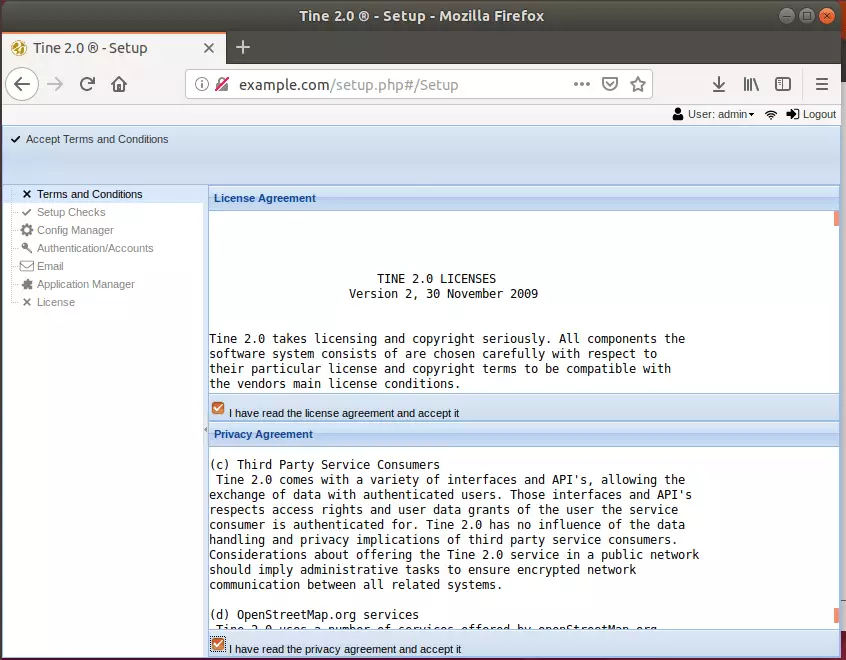Click the Privacy Agreement scrollbar bottom handle
The image size is (846, 660).
(836, 616)
